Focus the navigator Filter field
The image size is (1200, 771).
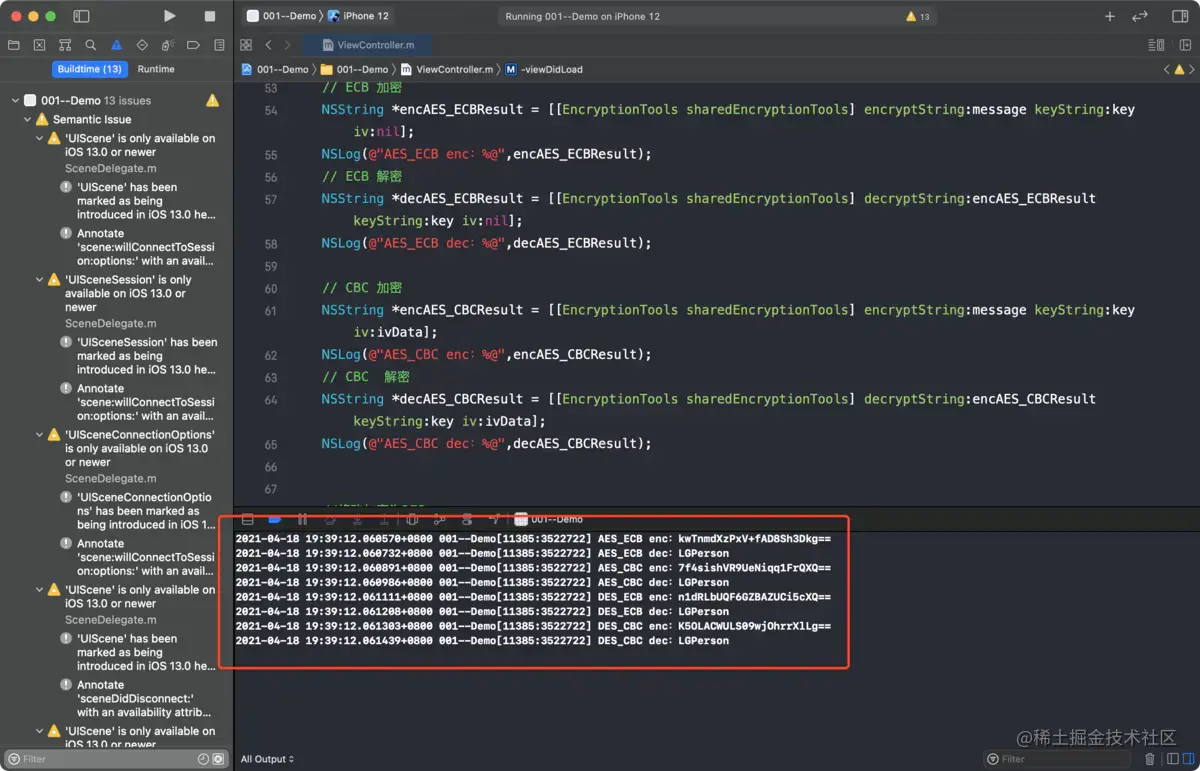point(115,759)
